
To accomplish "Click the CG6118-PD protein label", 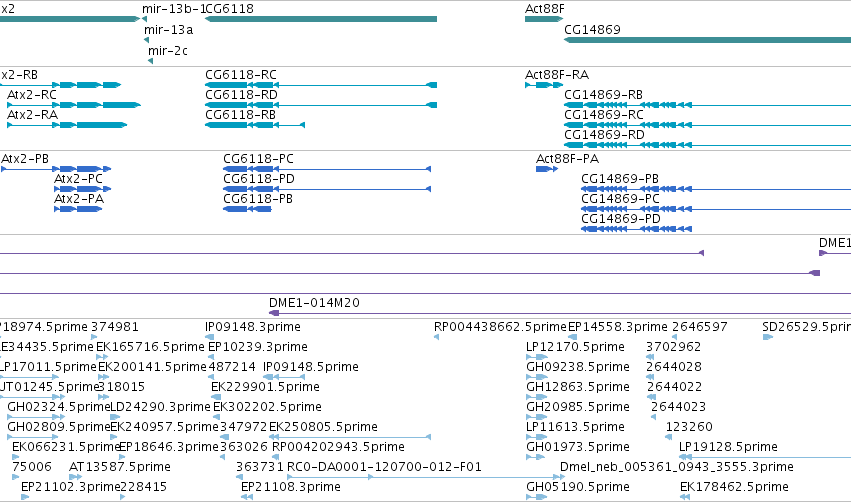I will [x=259, y=179].
